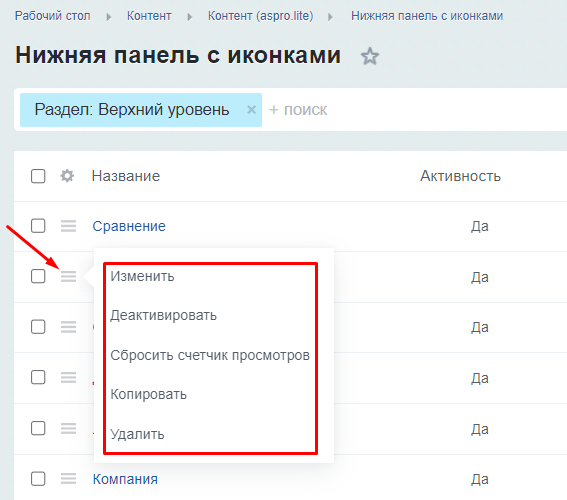Viewport: 567px width, 500px height.
Task: Click Сбросить счетчик просмотров menu item
Action: point(210,355)
